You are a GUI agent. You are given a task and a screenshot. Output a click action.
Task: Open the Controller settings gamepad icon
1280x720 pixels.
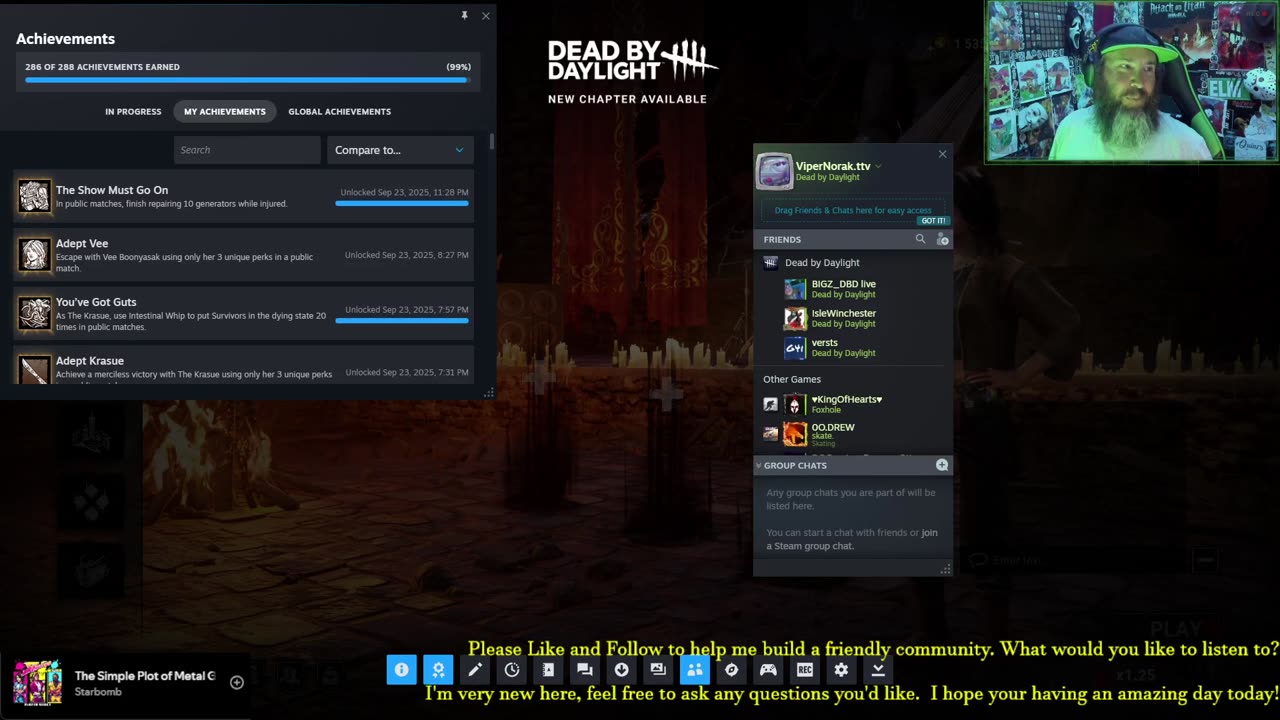pyautogui.click(x=768, y=670)
